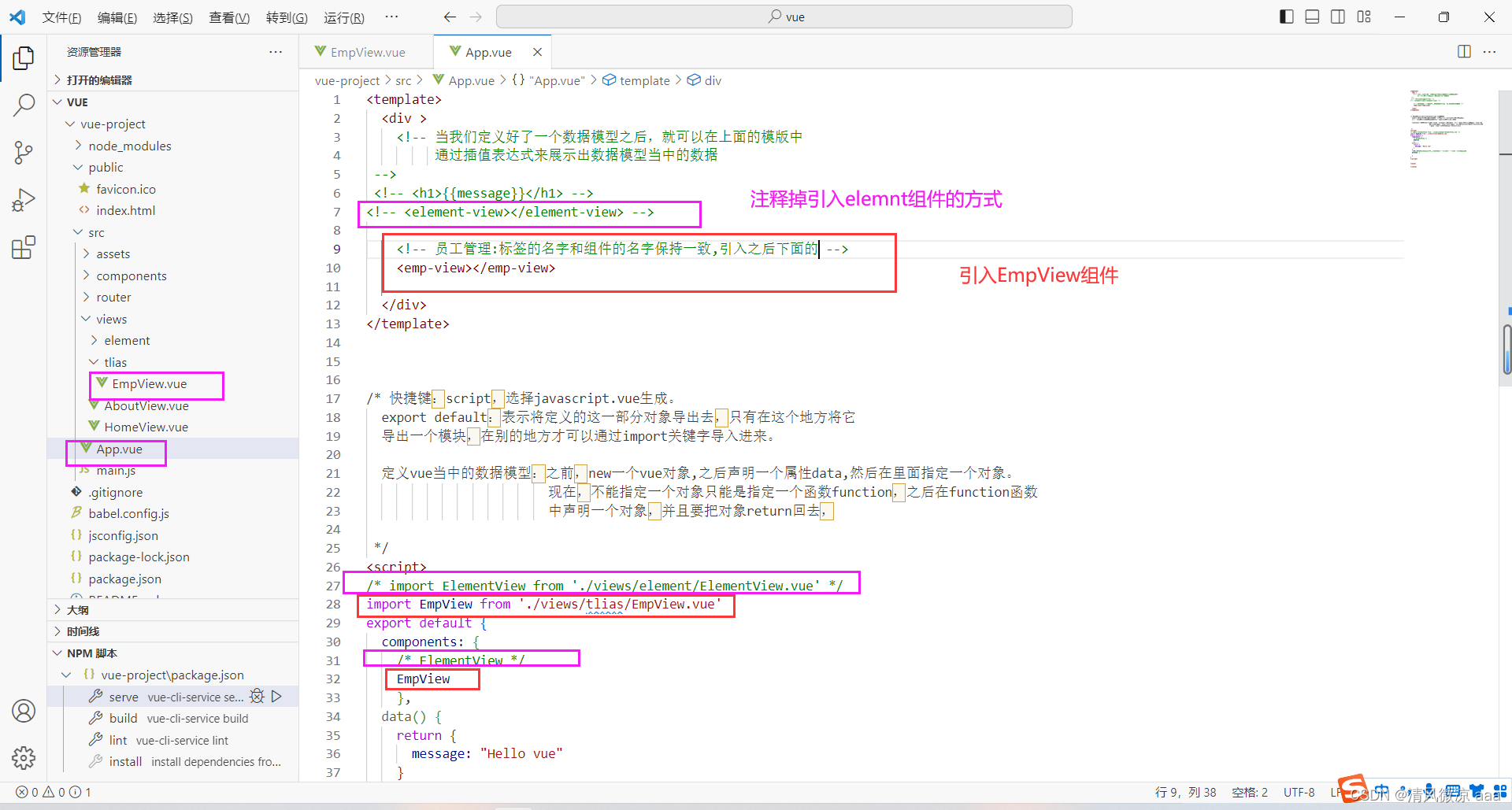Expand the 大纲 outline section

point(173,610)
